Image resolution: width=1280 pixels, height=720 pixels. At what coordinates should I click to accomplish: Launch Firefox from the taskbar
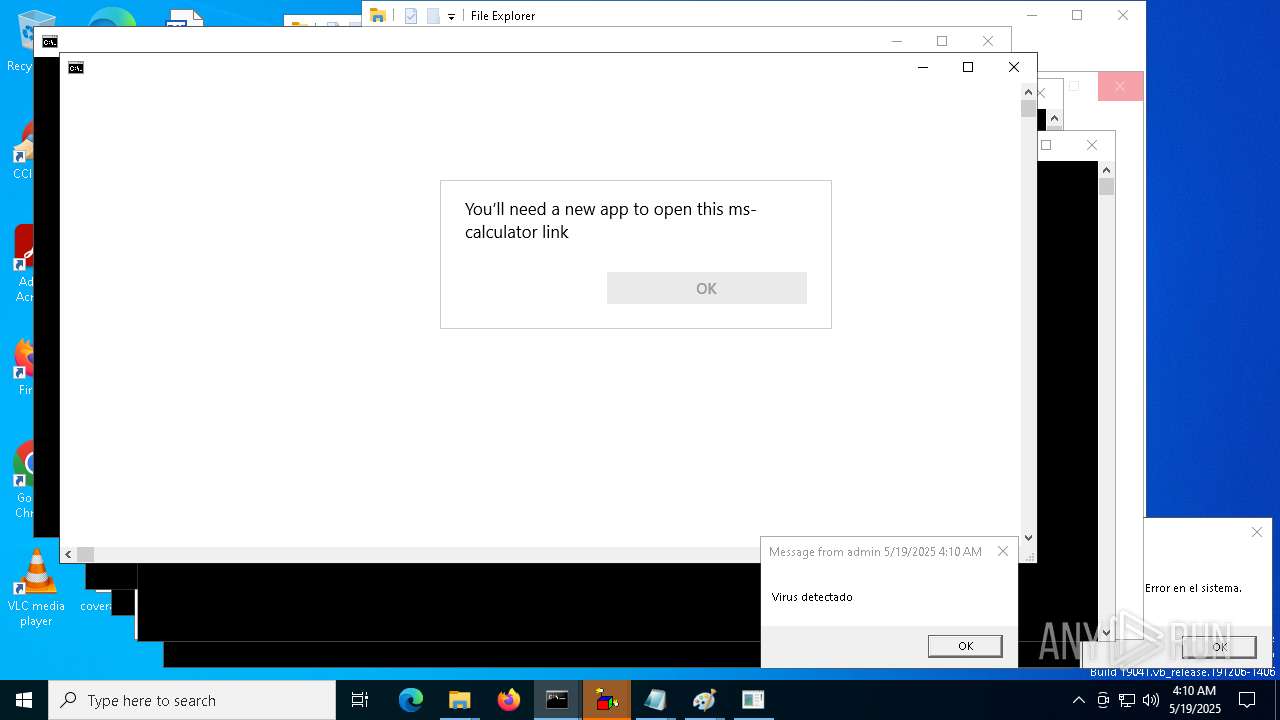pyautogui.click(x=508, y=700)
